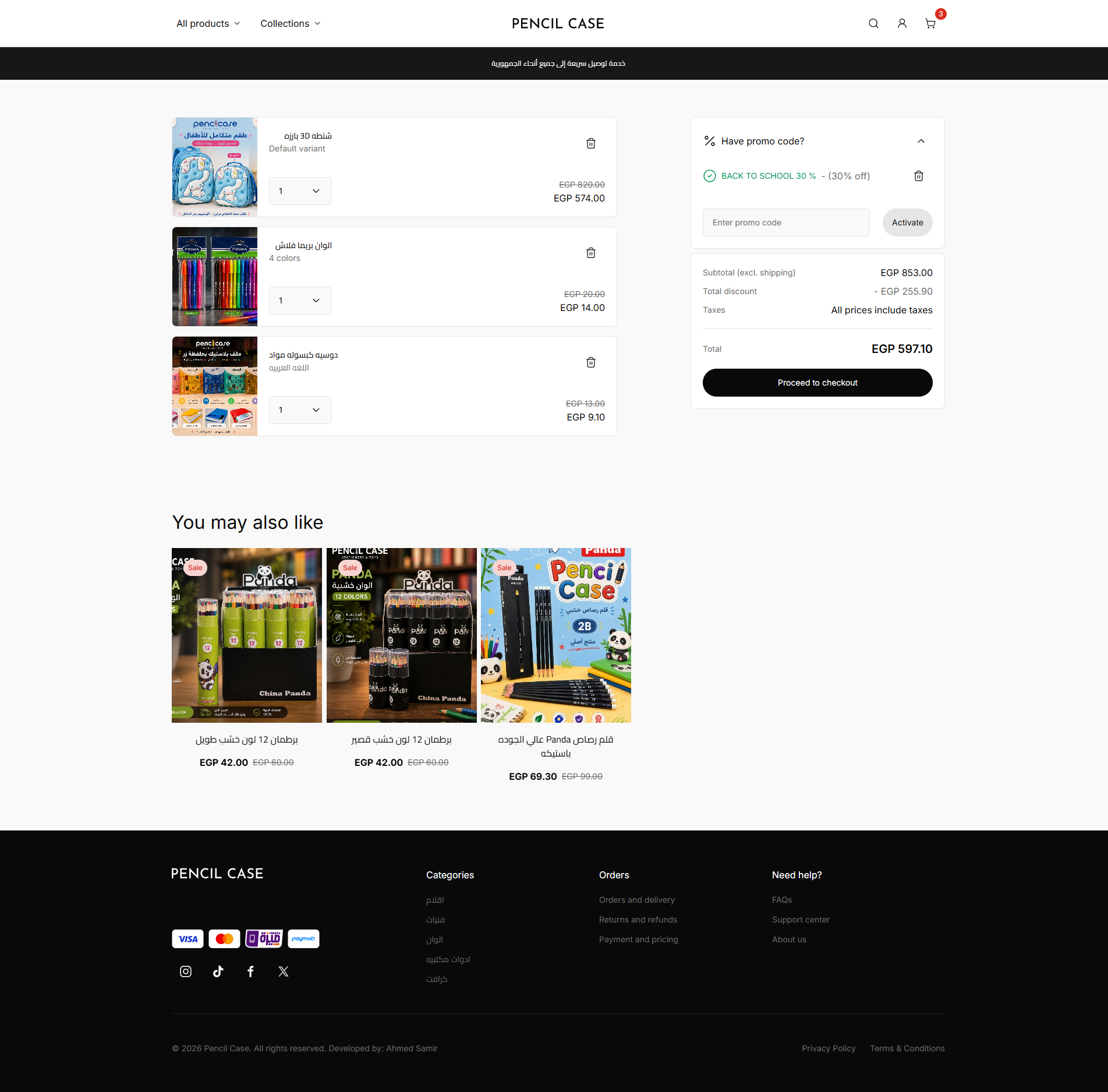1108x1092 pixels.
Task: Click the Activate promo button
Action: point(908,222)
